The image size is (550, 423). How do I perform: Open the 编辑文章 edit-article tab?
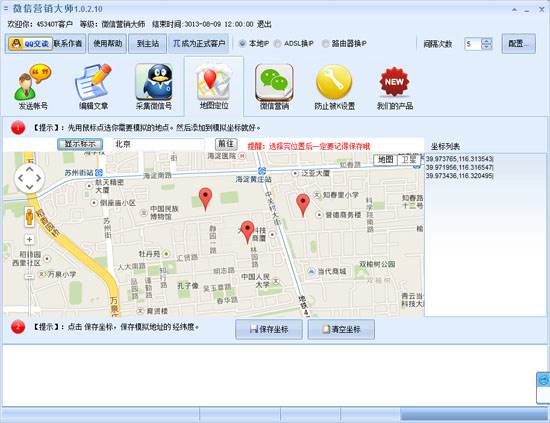pos(93,86)
